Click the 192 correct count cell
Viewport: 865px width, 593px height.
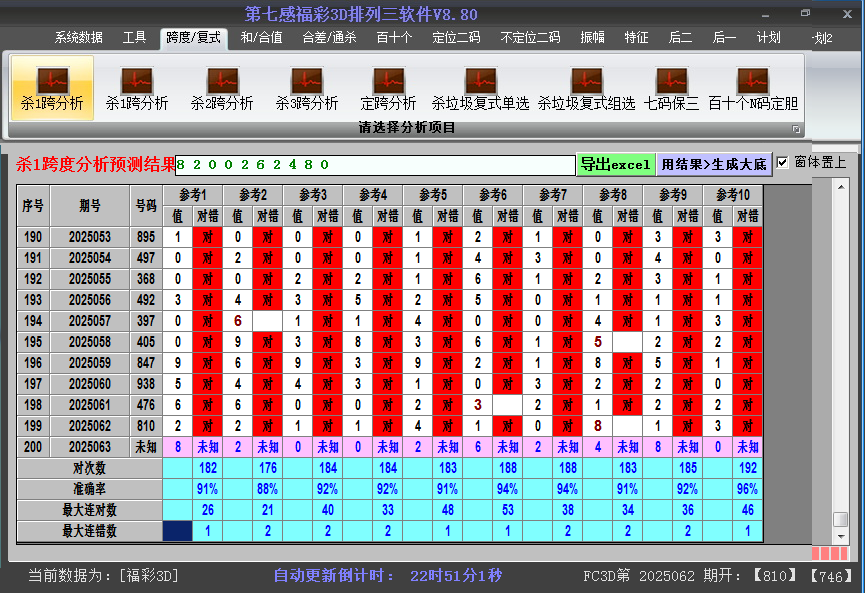click(747, 468)
